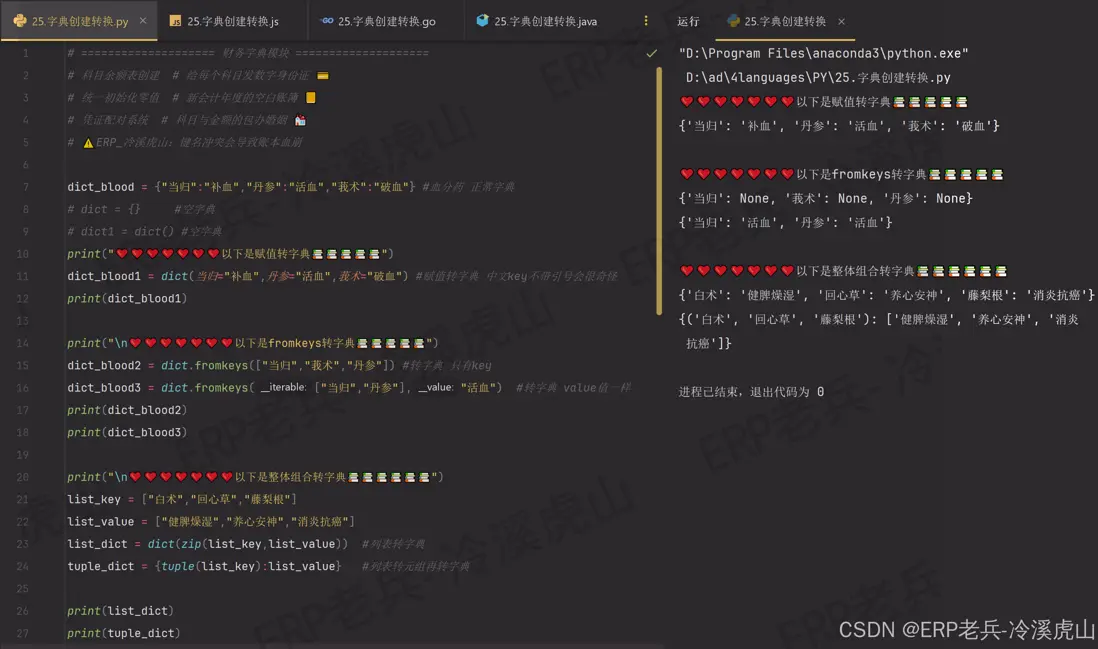Click print(tuple_dict) on line 27
The image size is (1098, 649).
pyautogui.click(x=124, y=633)
